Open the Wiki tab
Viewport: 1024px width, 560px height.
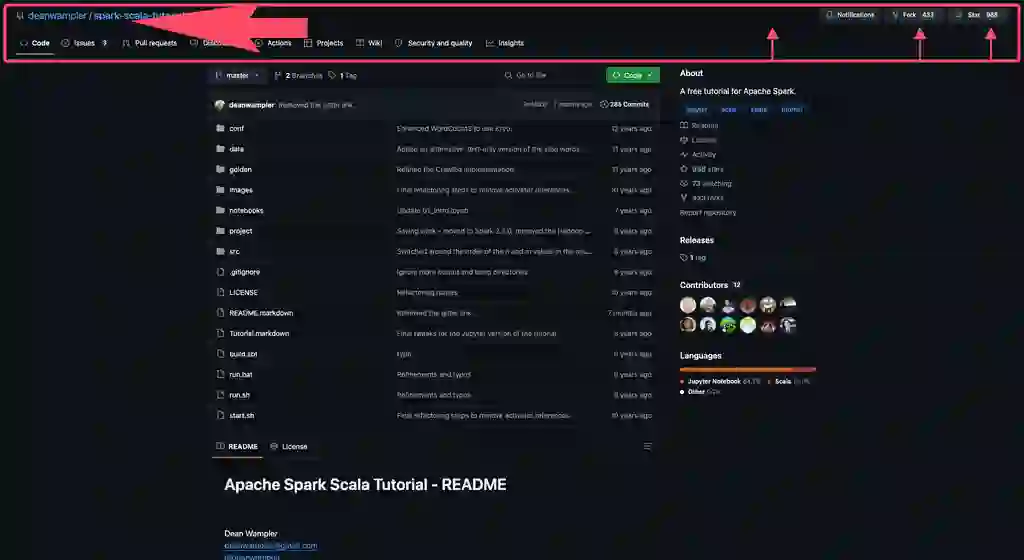pos(369,43)
